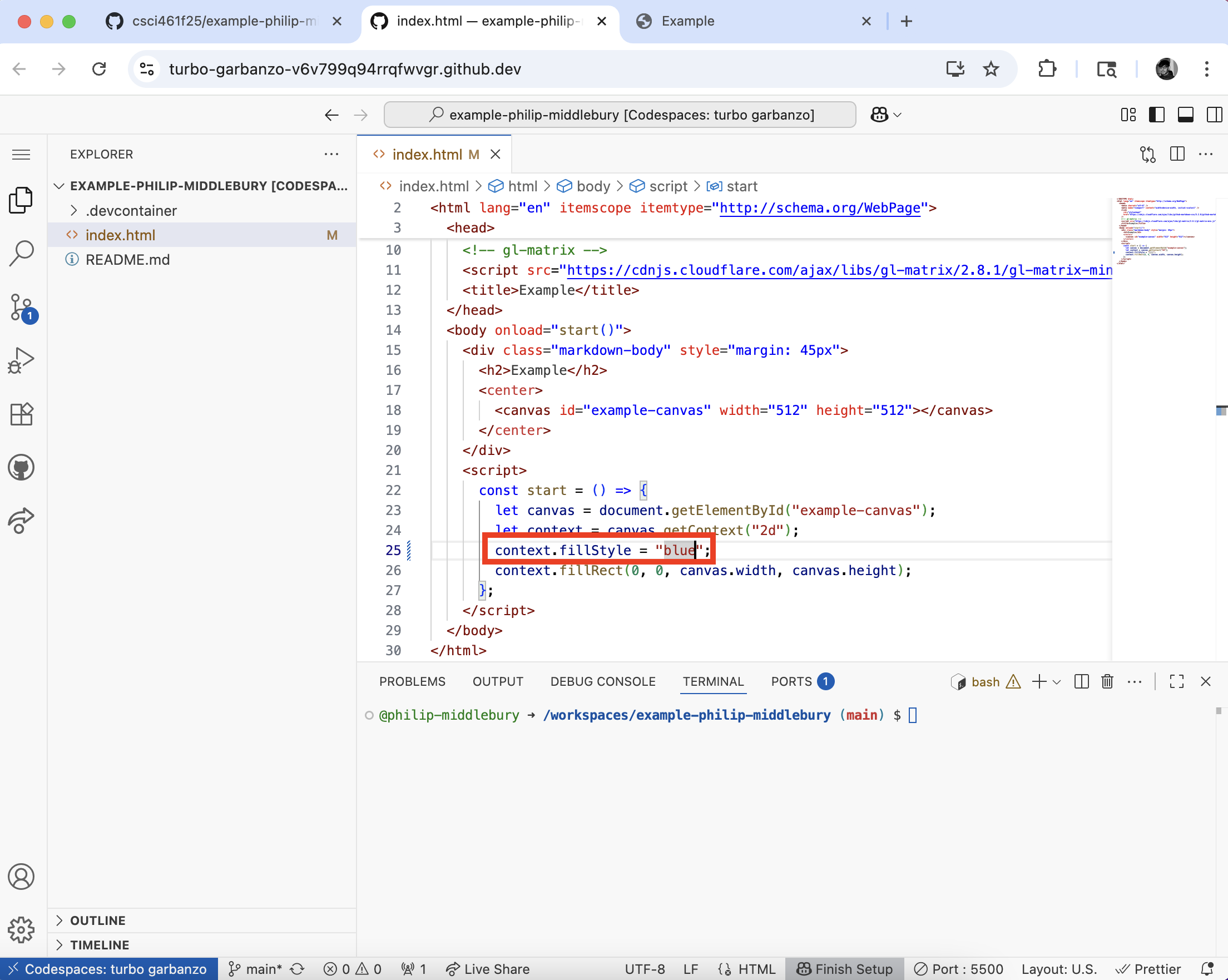Open changes compare icon in editor toolbar
The width and height of the screenshot is (1228, 980).
pyautogui.click(x=1148, y=154)
